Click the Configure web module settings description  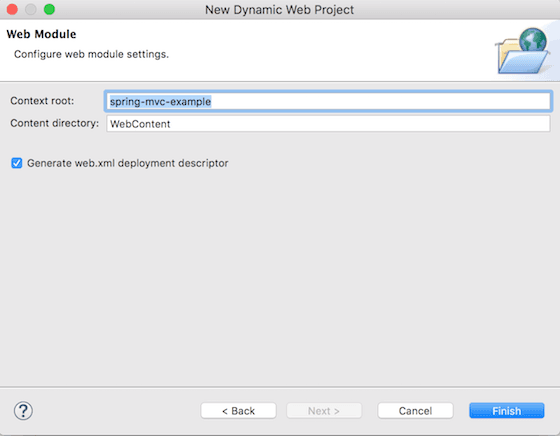click(91, 54)
